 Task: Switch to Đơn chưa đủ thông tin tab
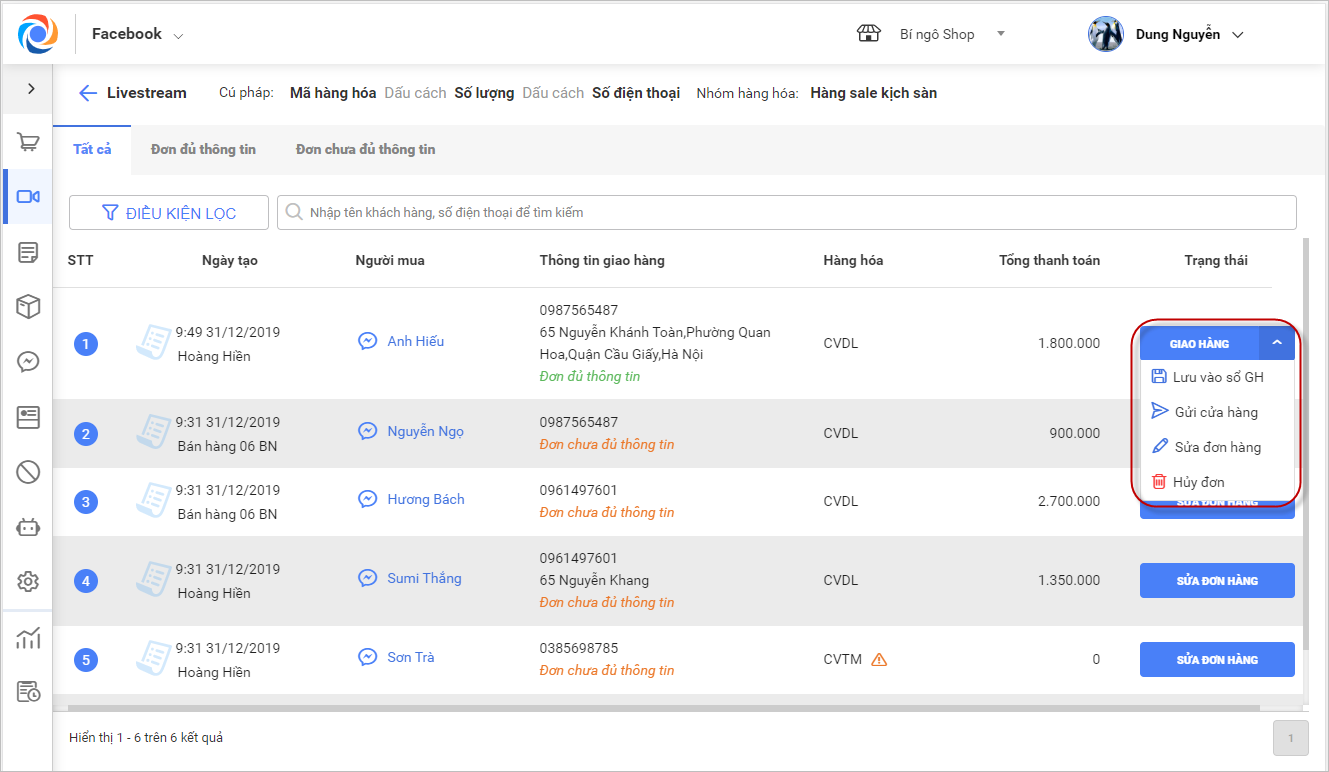pyautogui.click(x=365, y=150)
